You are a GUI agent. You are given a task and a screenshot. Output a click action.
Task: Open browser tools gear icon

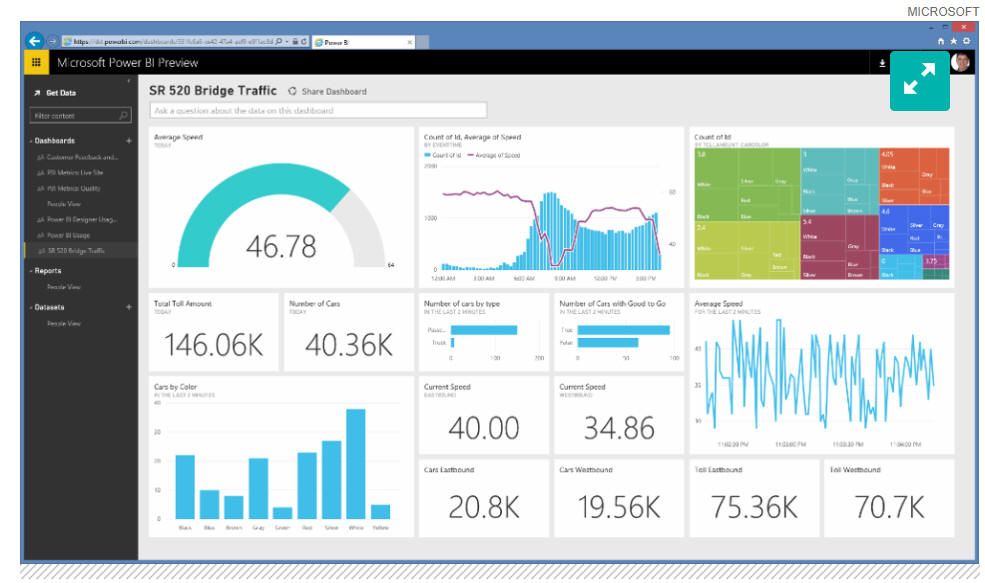[x=966, y=41]
